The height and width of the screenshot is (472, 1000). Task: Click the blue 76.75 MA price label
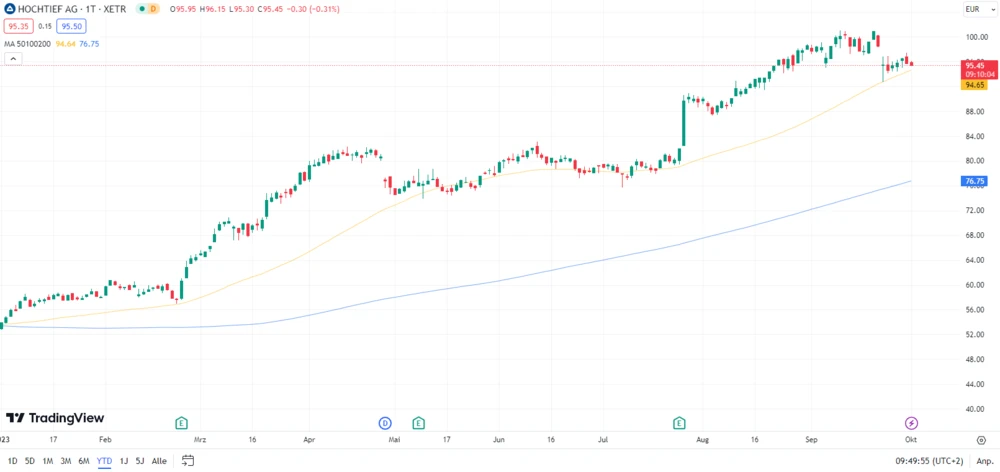click(975, 181)
